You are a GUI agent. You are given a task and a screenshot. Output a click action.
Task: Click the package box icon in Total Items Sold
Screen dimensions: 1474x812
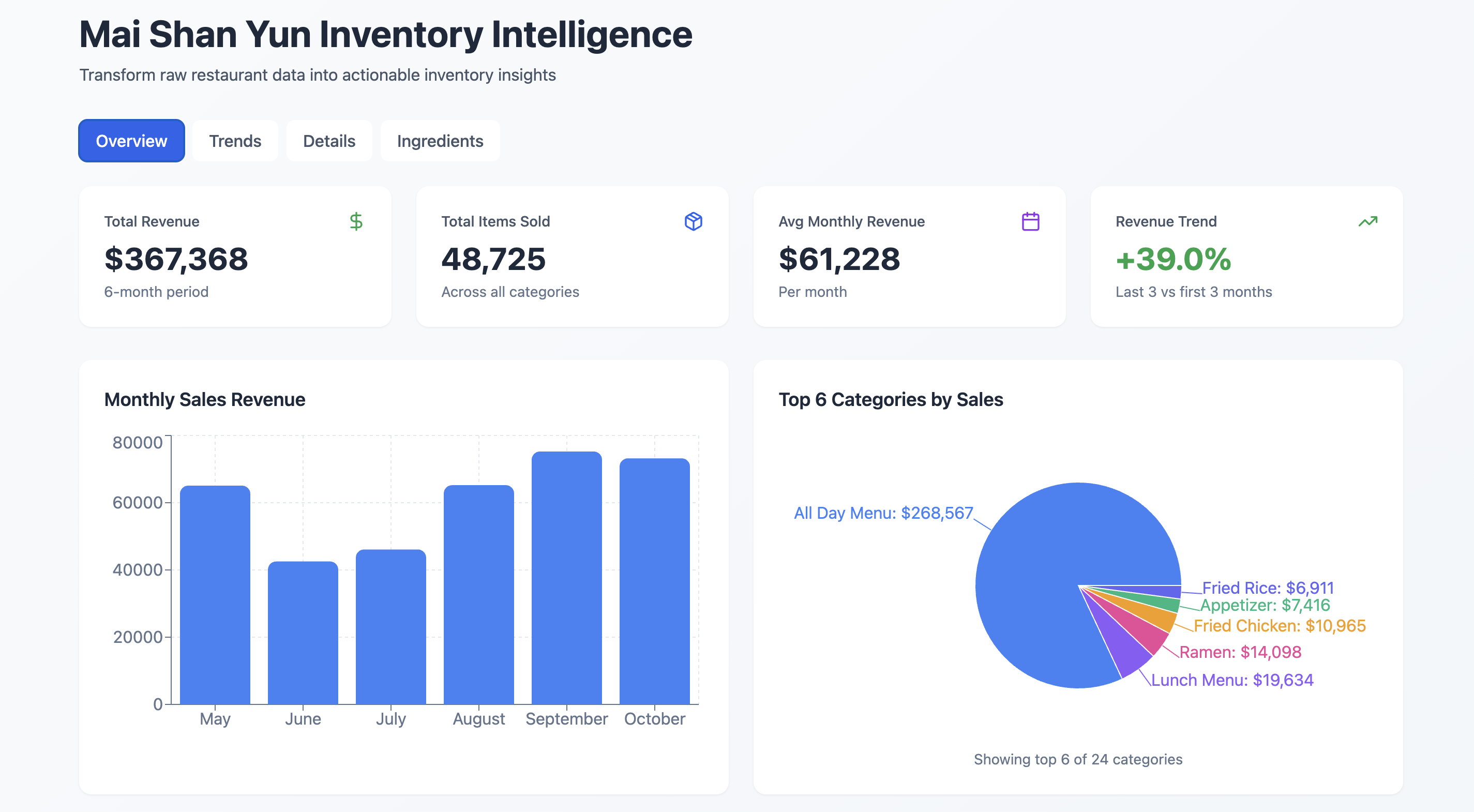click(693, 221)
